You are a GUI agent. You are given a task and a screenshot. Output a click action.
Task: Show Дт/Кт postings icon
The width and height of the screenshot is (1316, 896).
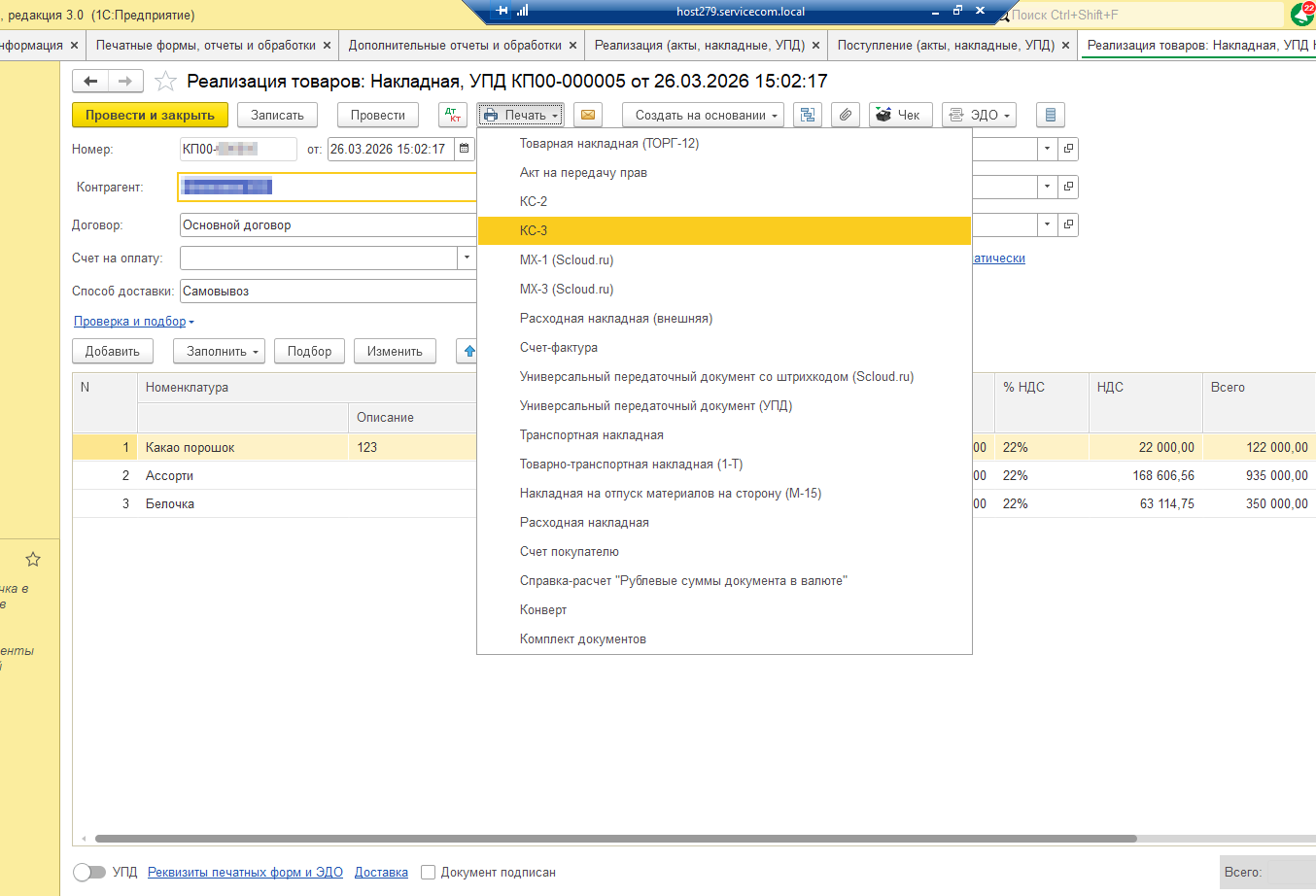[453, 115]
